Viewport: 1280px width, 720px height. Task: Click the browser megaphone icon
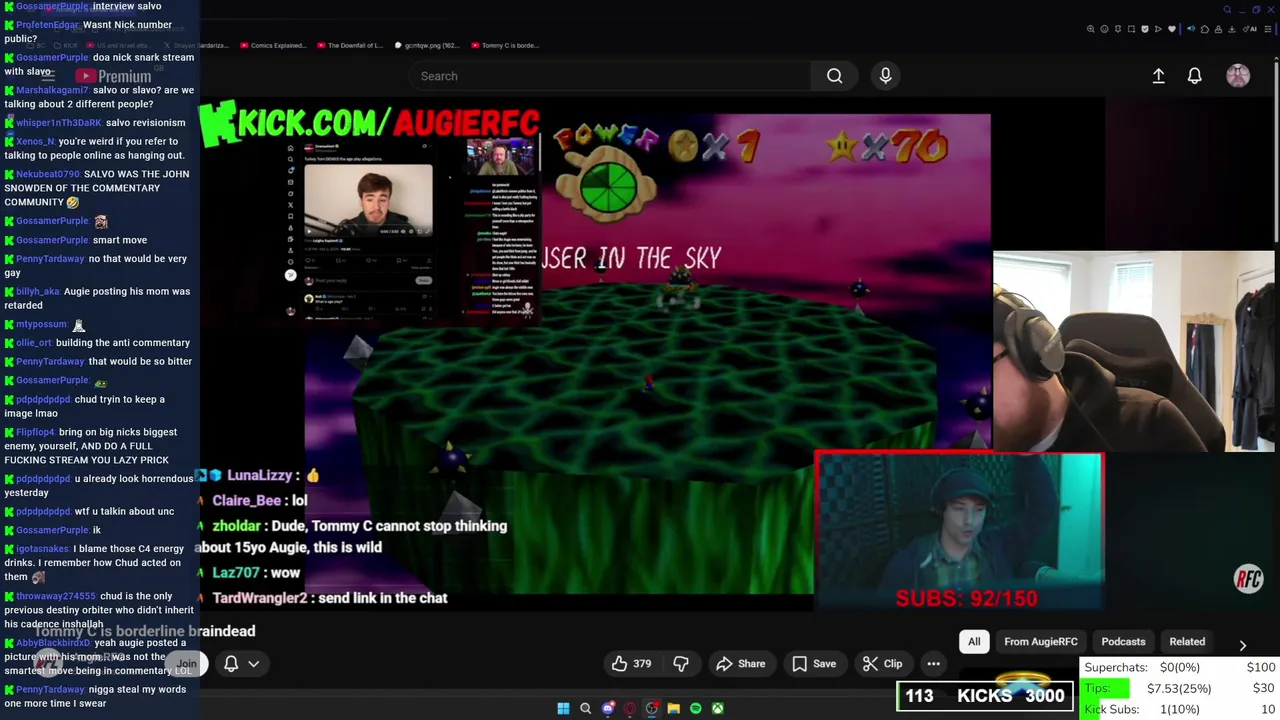(1191, 29)
